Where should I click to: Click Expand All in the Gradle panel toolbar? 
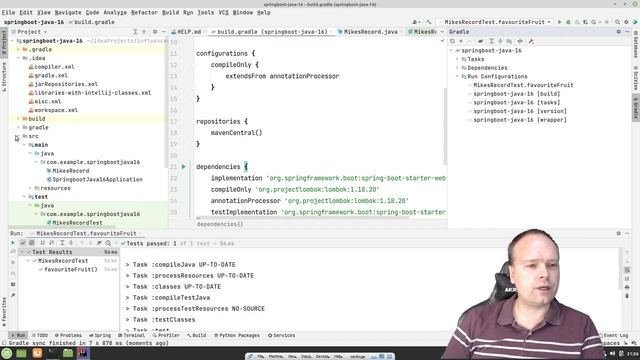click(491, 41)
